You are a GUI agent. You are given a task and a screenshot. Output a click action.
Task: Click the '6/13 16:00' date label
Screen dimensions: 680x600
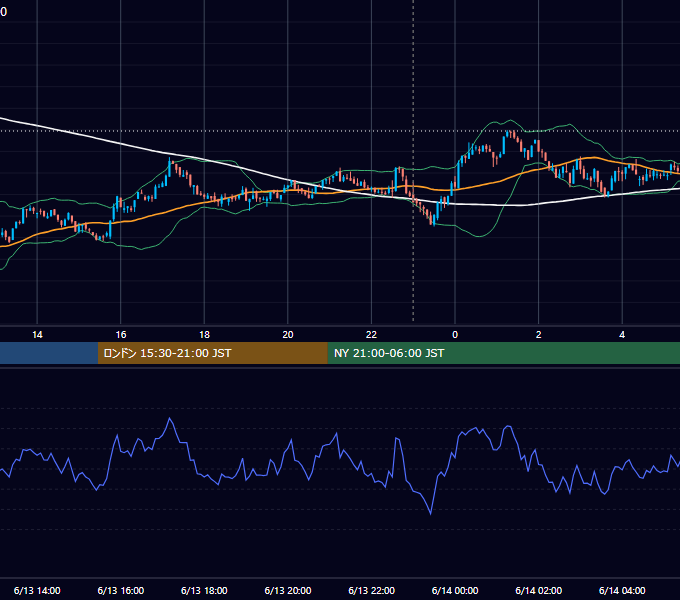(x=121, y=590)
